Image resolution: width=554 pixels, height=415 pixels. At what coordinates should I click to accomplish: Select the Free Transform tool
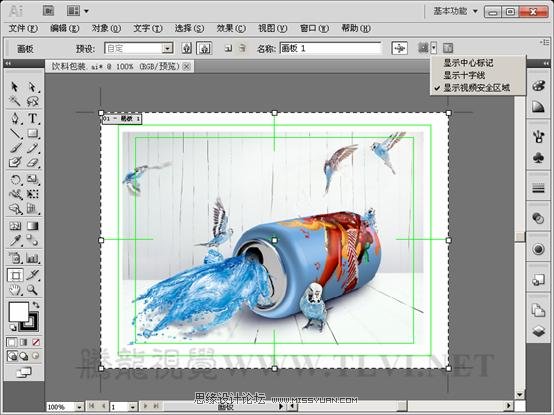click(32, 194)
